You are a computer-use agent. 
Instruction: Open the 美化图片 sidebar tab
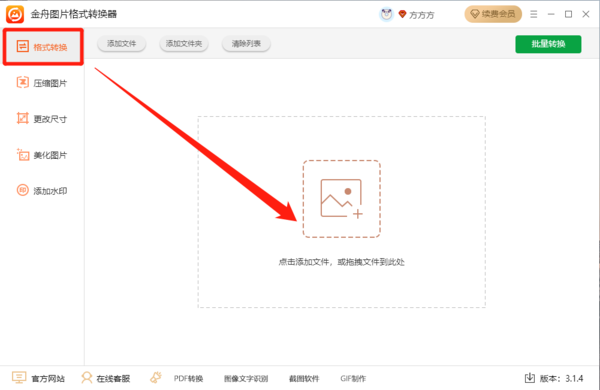pos(42,155)
